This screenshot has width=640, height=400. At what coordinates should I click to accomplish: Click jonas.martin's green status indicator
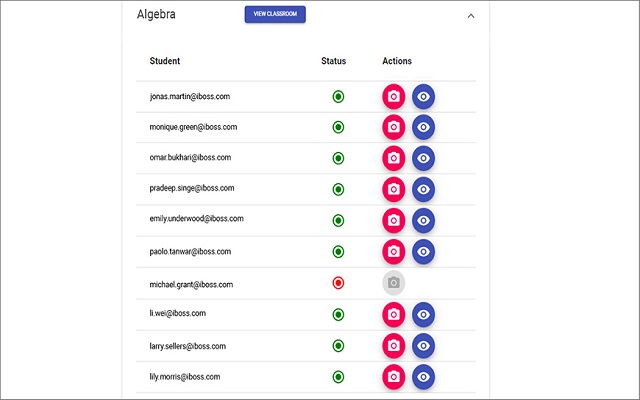click(338, 97)
